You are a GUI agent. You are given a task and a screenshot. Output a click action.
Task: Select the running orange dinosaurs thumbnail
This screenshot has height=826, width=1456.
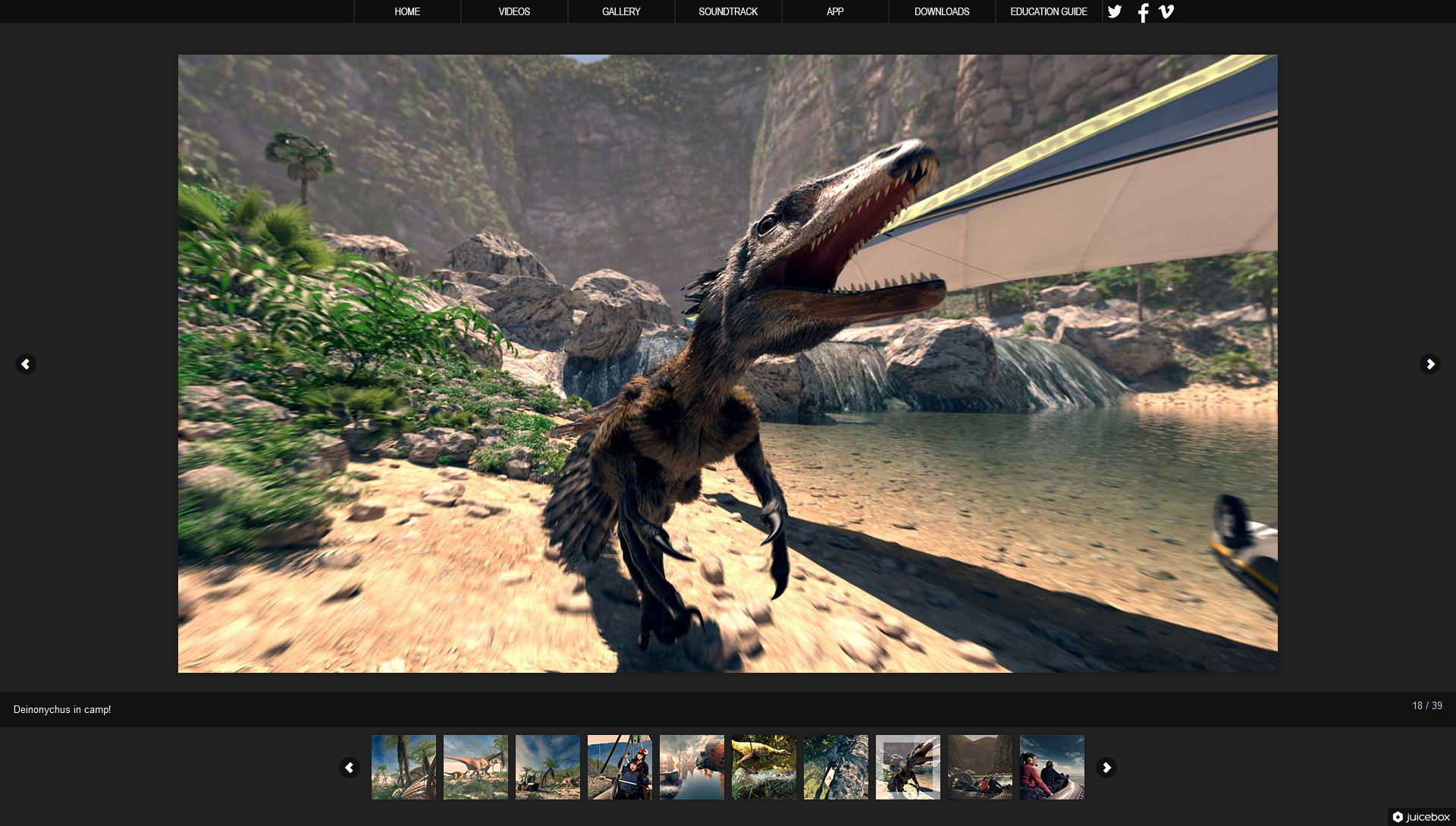click(475, 767)
